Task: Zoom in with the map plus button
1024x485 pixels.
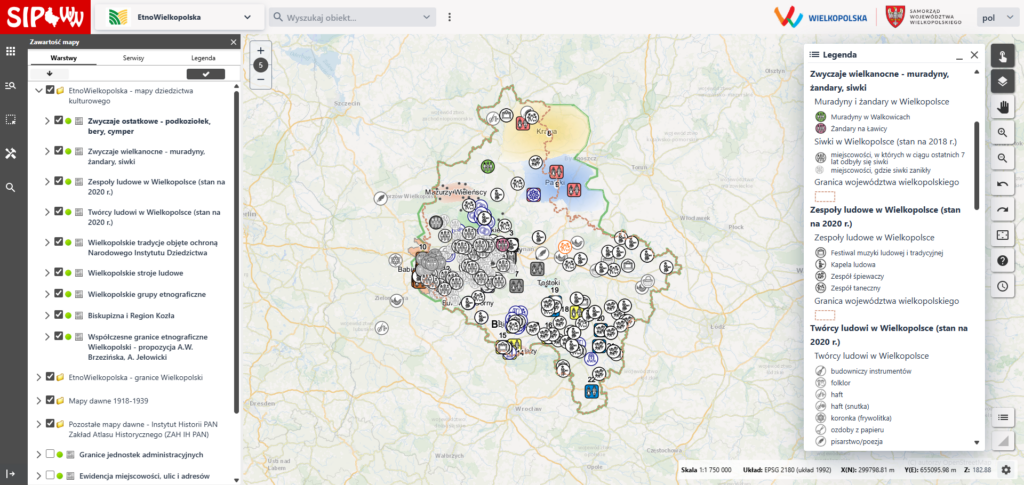Action: (x=261, y=50)
